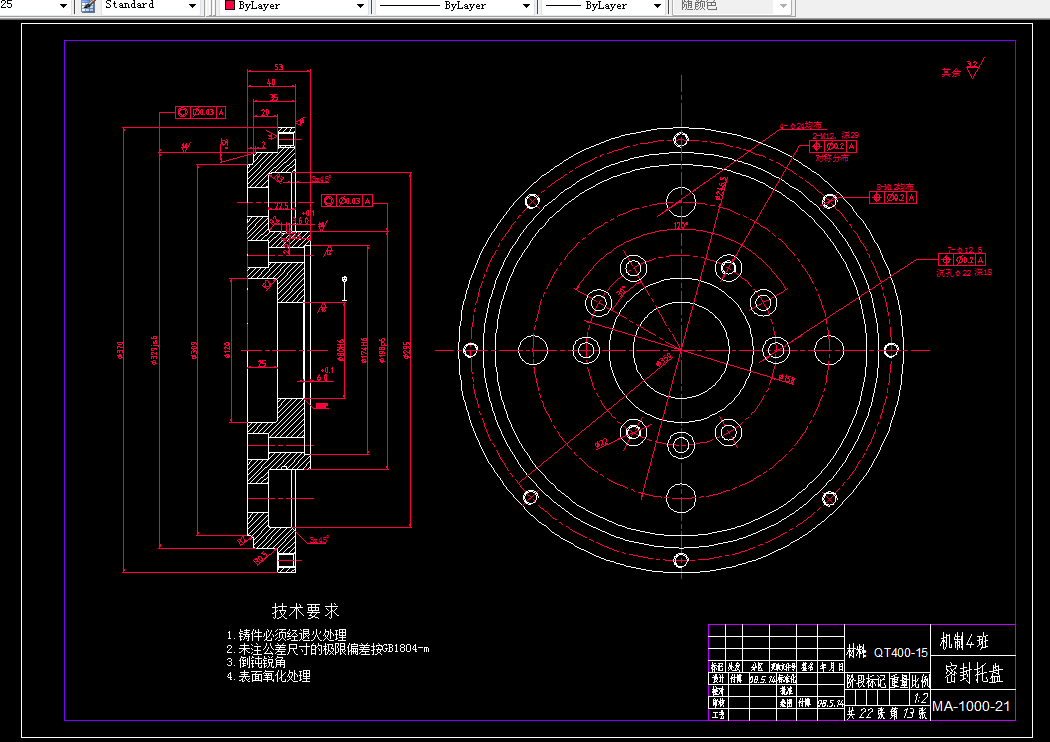
Task: Select the φ295 diameter dimension
Action: click(406, 350)
